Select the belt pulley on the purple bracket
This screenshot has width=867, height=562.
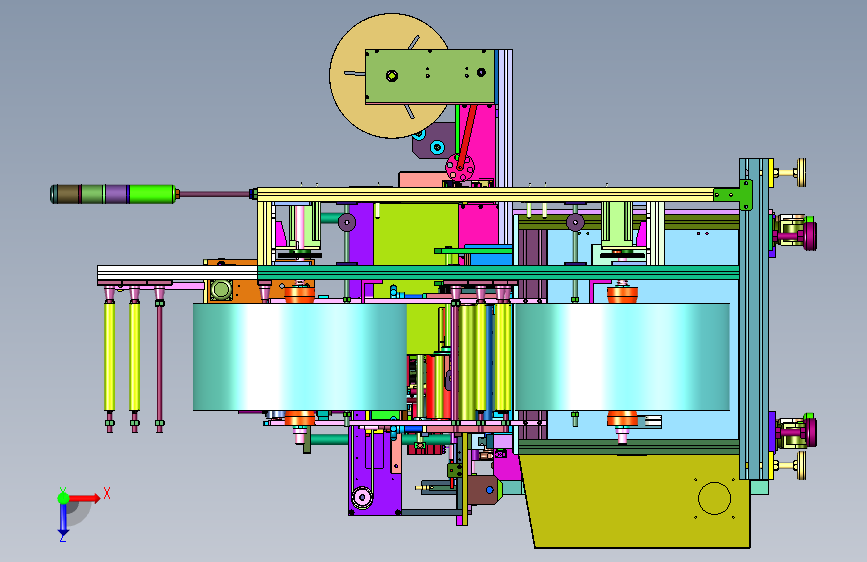pyautogui.click(x=362, y=497)
